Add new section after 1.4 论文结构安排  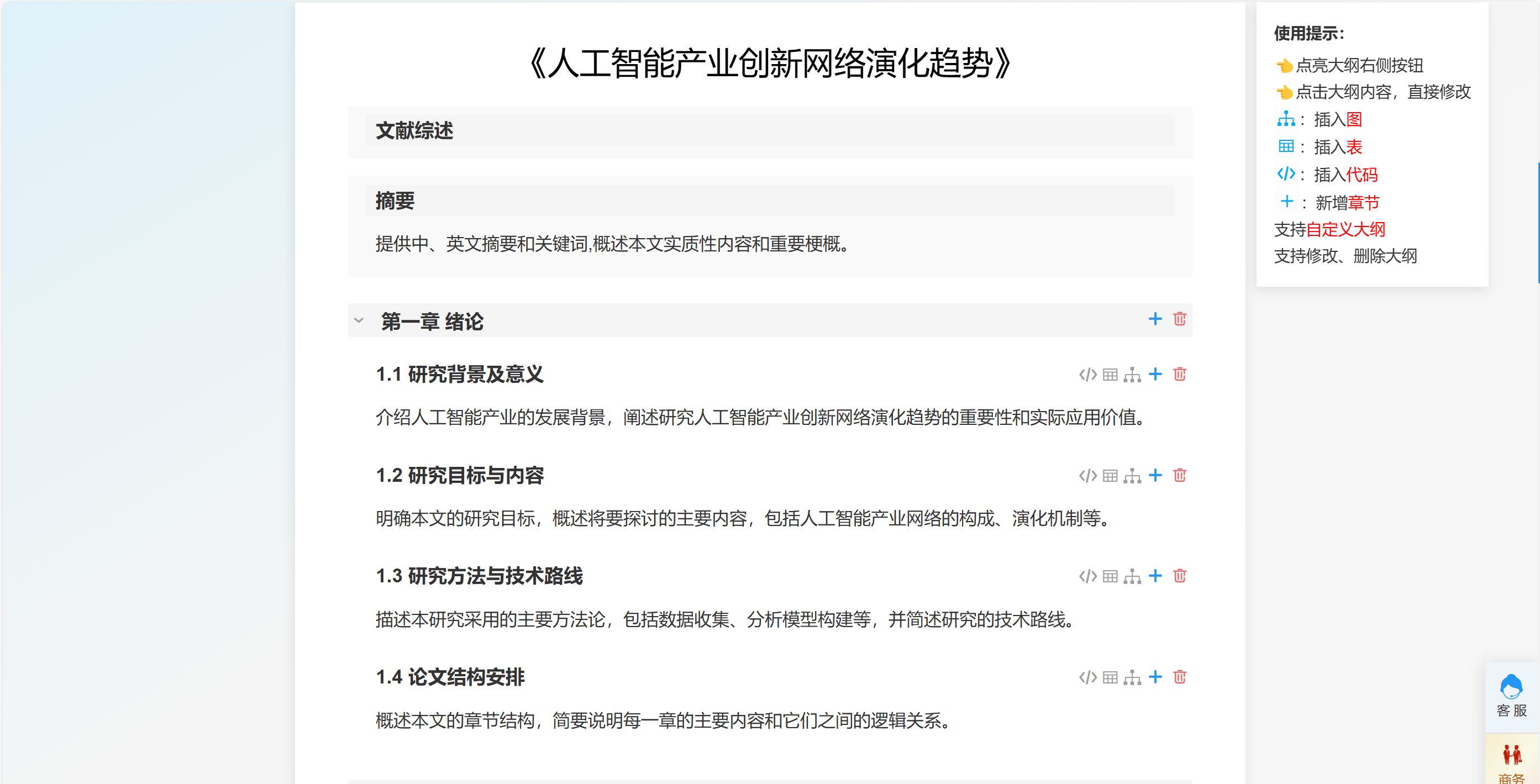[x=1155, y=677]
